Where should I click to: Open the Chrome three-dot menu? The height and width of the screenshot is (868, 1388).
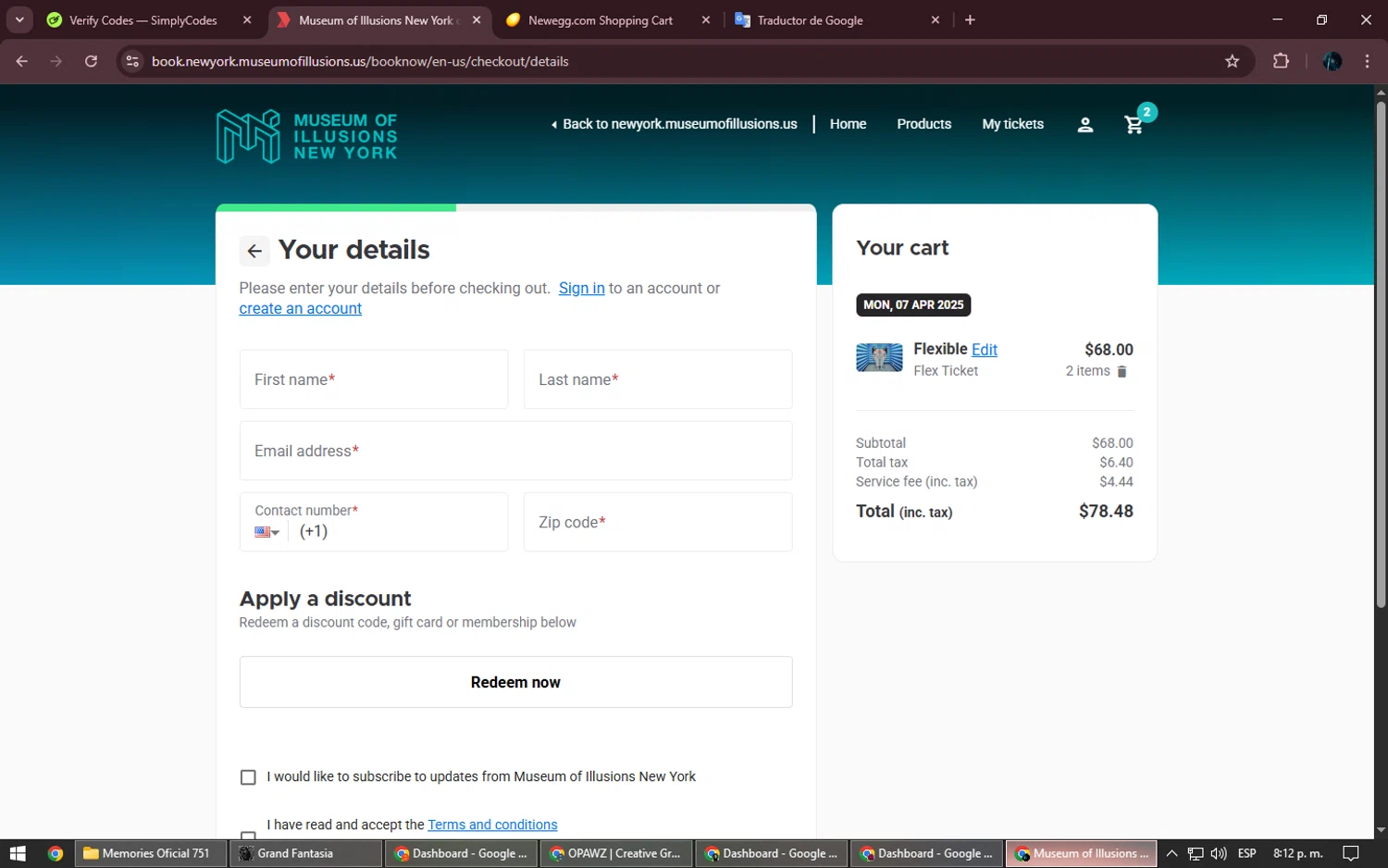(1367, 61)
